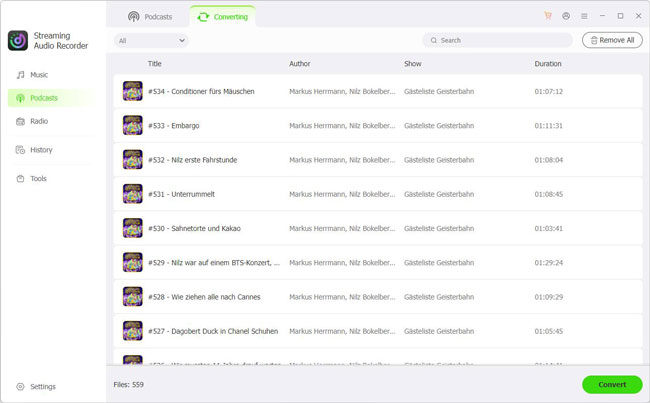Open the History section label
650x403 pixels.
pos(41,150)
